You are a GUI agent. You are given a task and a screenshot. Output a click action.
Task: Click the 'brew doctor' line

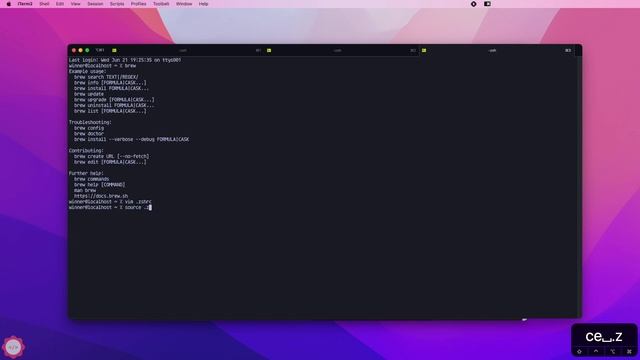click(x=89, y=134)
